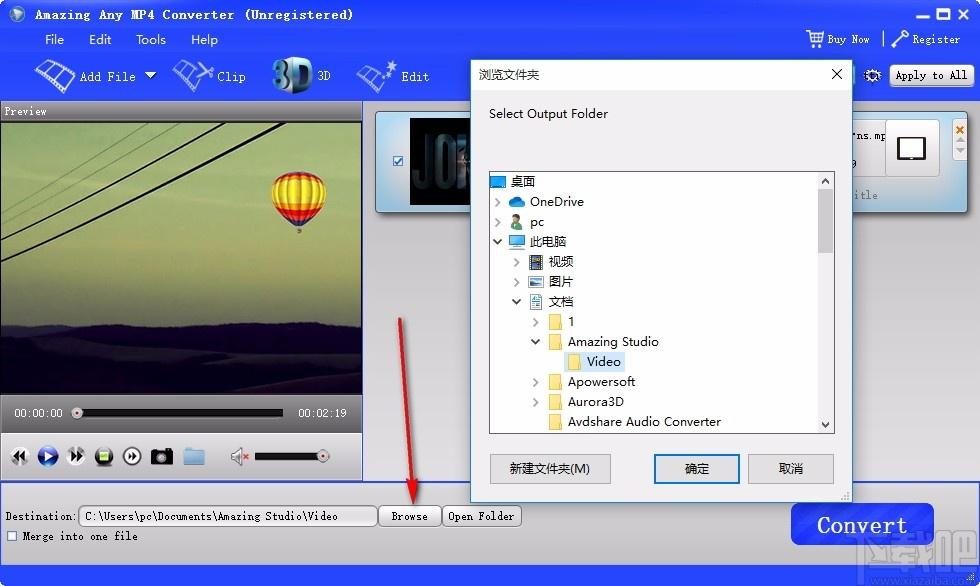980x586 pixels.
Task: Adjust the volume slider
Action: pyautogui.click(x=292, y=457)
